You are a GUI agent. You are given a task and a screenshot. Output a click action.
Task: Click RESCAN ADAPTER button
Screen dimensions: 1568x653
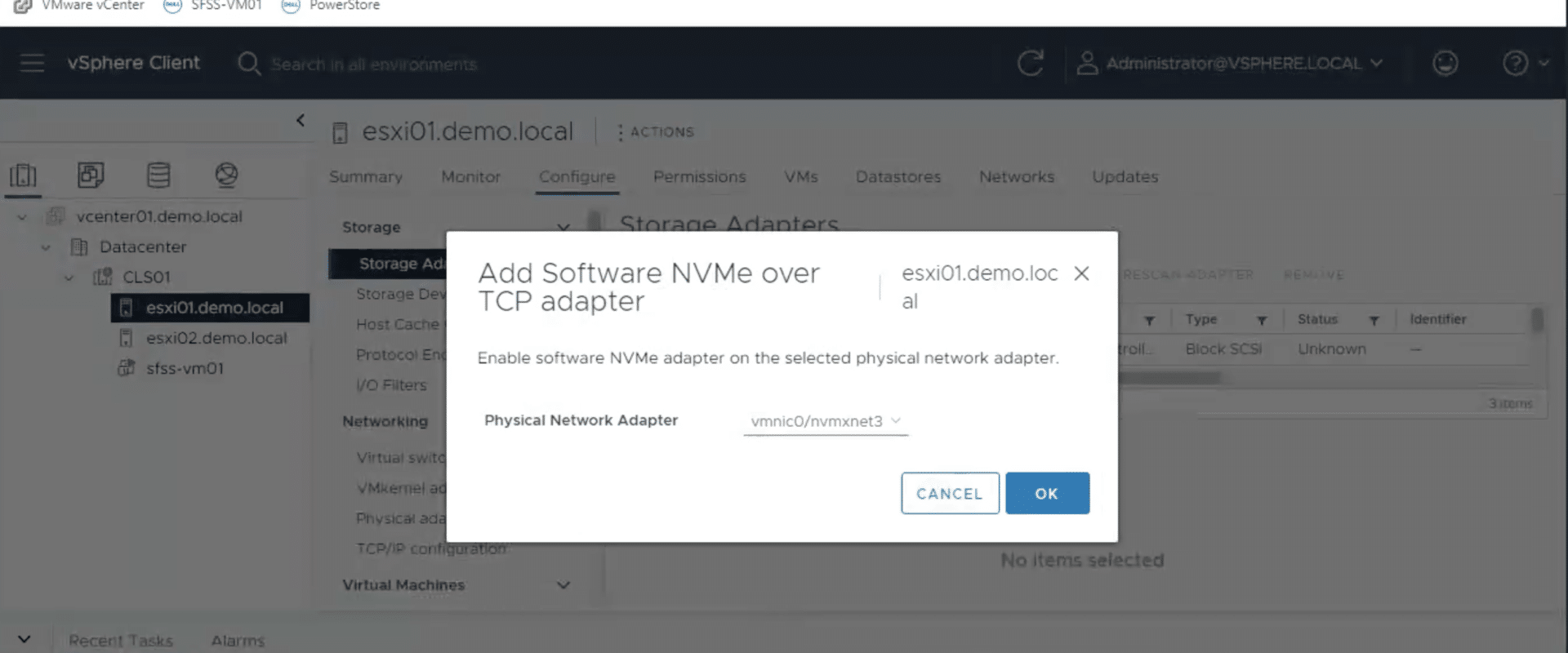click(x=1188, y=275)
